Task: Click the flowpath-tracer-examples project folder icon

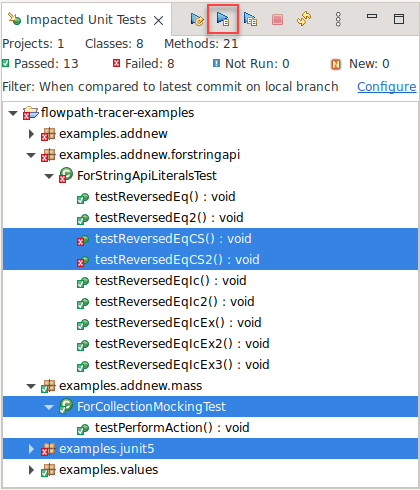Action: tap(30, 113)
